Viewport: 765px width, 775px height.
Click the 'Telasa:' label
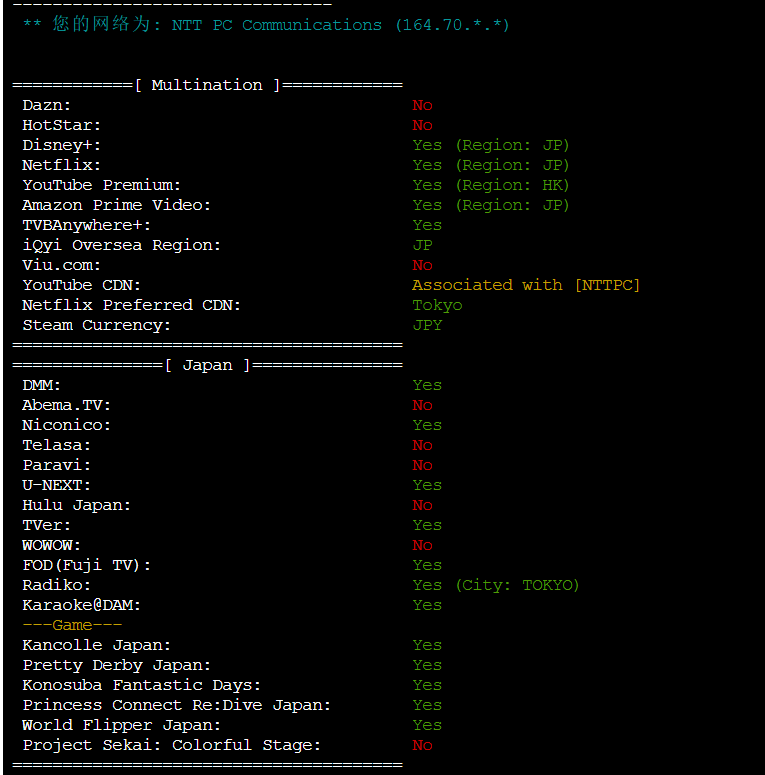[x=56, y=445]
